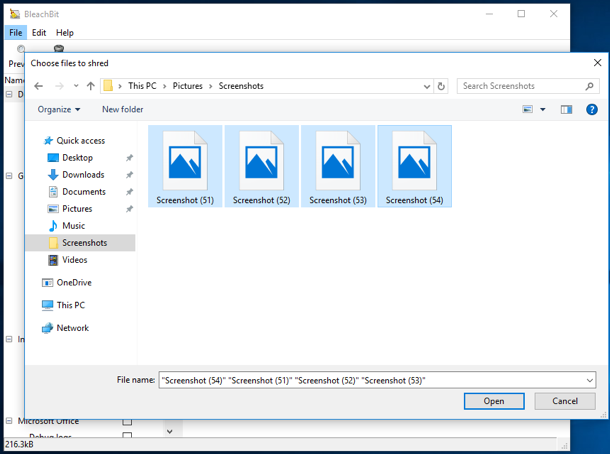This screenshot has width=610, height=454.
Task: Refresh the Screenshots folder view
Action: [441, 86]
